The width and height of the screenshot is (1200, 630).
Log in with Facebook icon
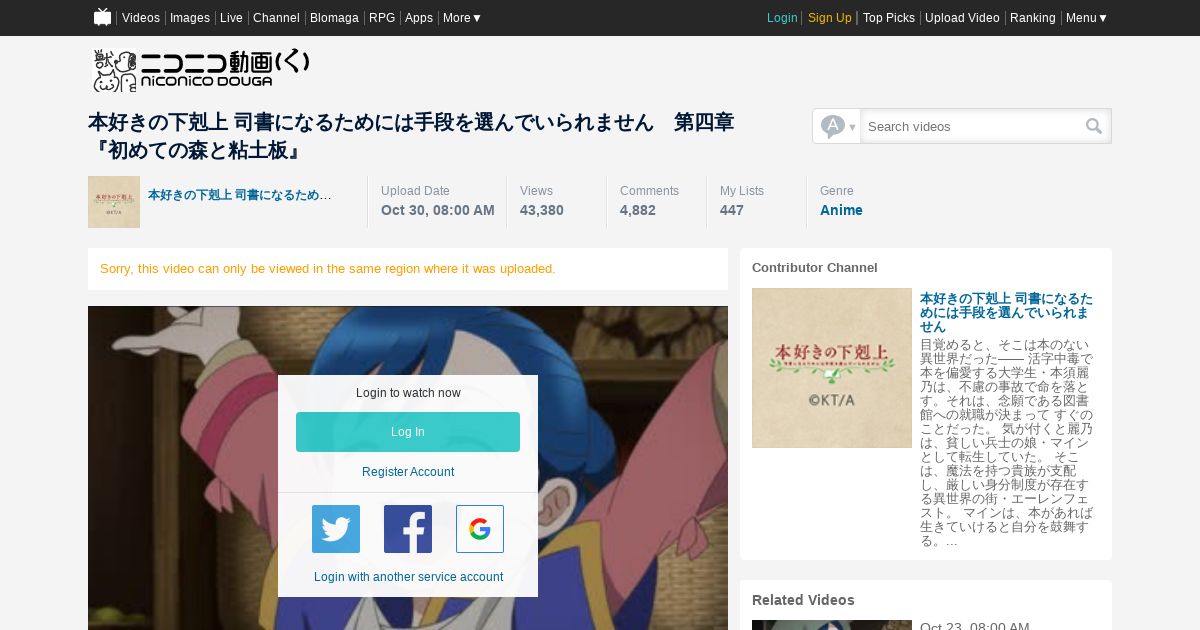click(x=408, y=529)
